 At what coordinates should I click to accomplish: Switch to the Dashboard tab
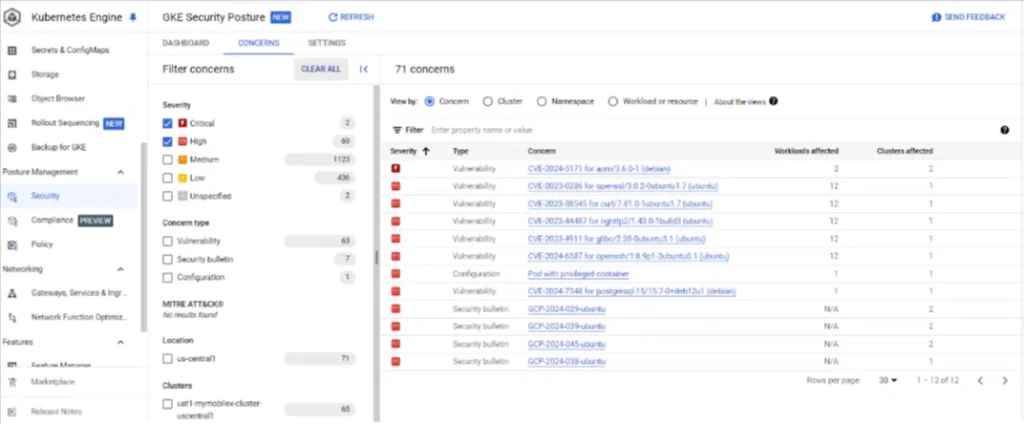click(x=185, y=43)
